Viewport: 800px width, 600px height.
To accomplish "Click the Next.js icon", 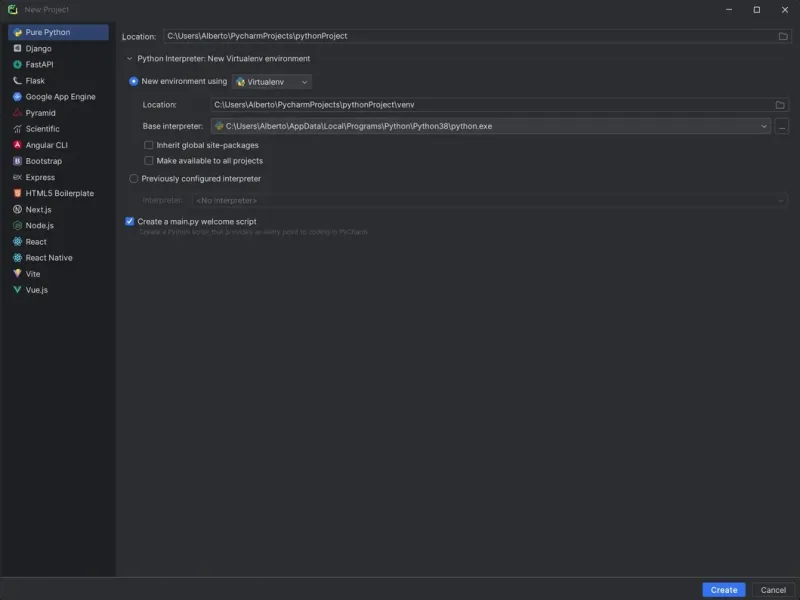I will click(17, 209).
